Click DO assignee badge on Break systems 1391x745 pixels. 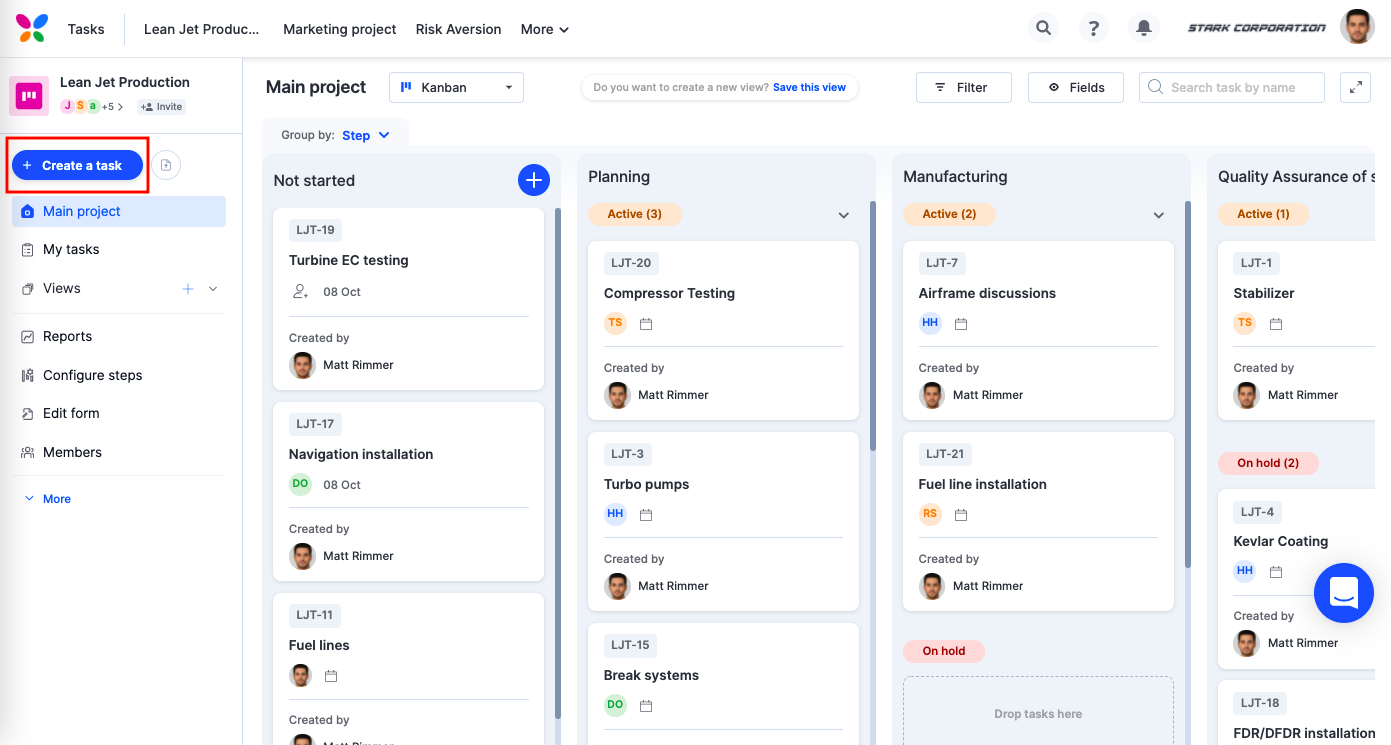[615, 705]
